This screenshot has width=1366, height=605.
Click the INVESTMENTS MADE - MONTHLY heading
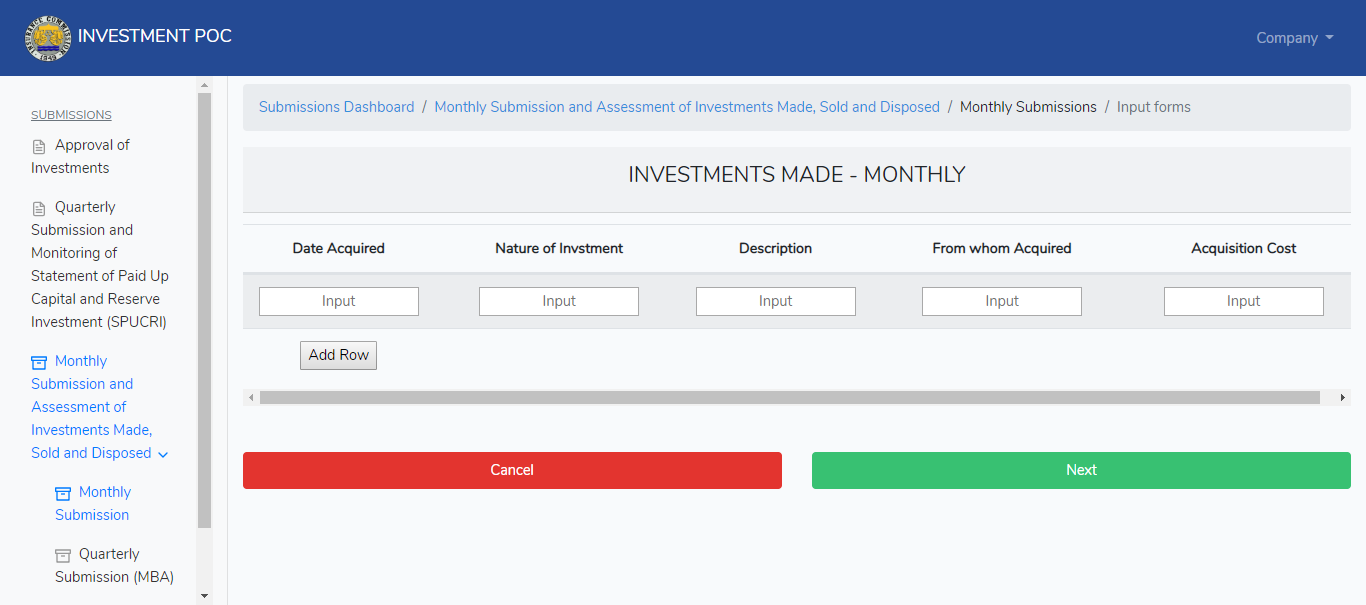[x=797, y=175]
